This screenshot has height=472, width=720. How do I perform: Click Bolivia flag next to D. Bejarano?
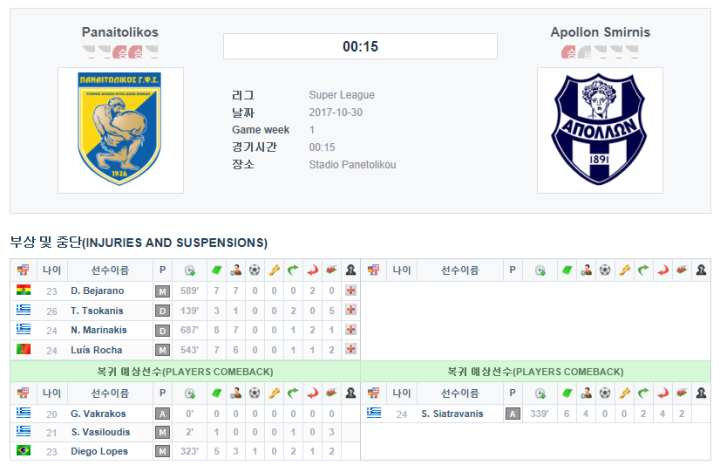(23, 290)
